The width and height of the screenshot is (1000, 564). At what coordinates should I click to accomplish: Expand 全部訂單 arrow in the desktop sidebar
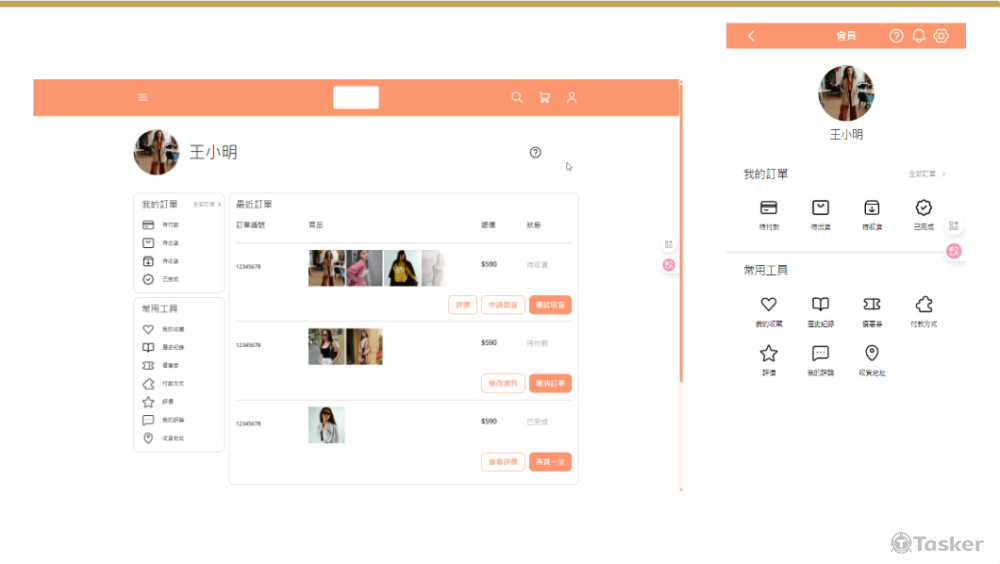point(219,204)
